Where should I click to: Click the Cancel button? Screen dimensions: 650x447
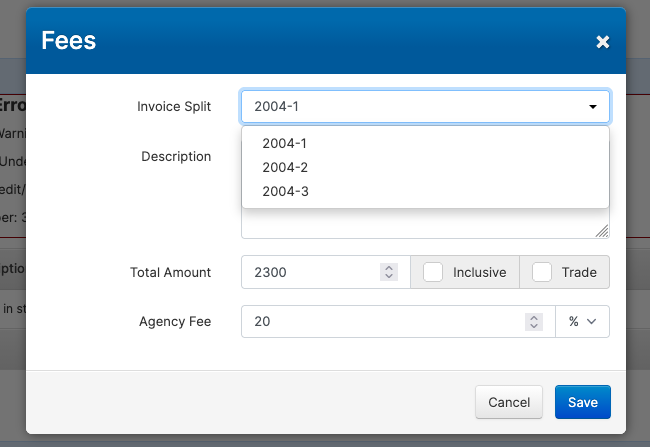click(x=509, y=402)
